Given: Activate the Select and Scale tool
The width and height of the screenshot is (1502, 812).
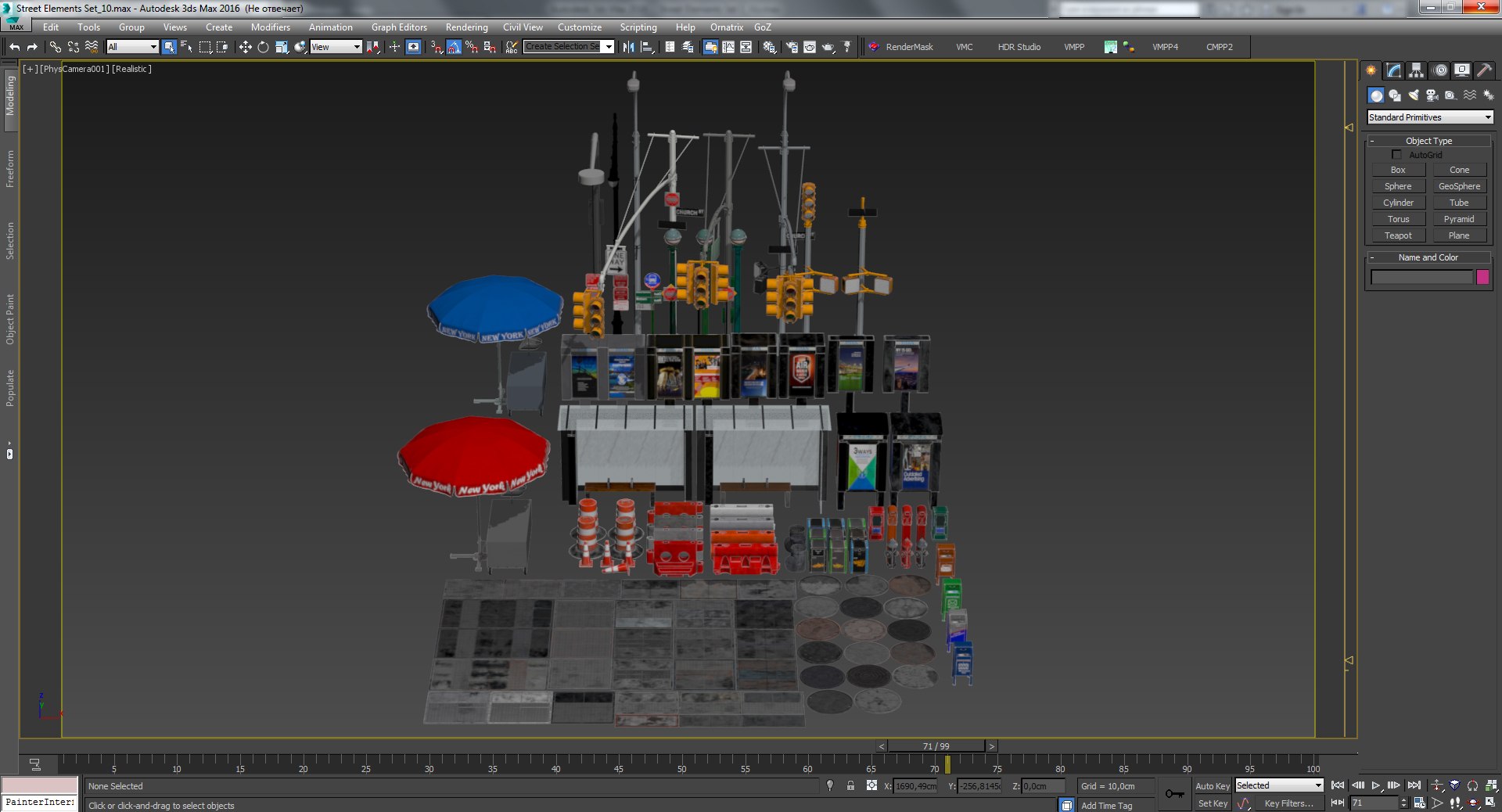Looking at the screenshot, I should pyautogui.click(x=282, y=47).
